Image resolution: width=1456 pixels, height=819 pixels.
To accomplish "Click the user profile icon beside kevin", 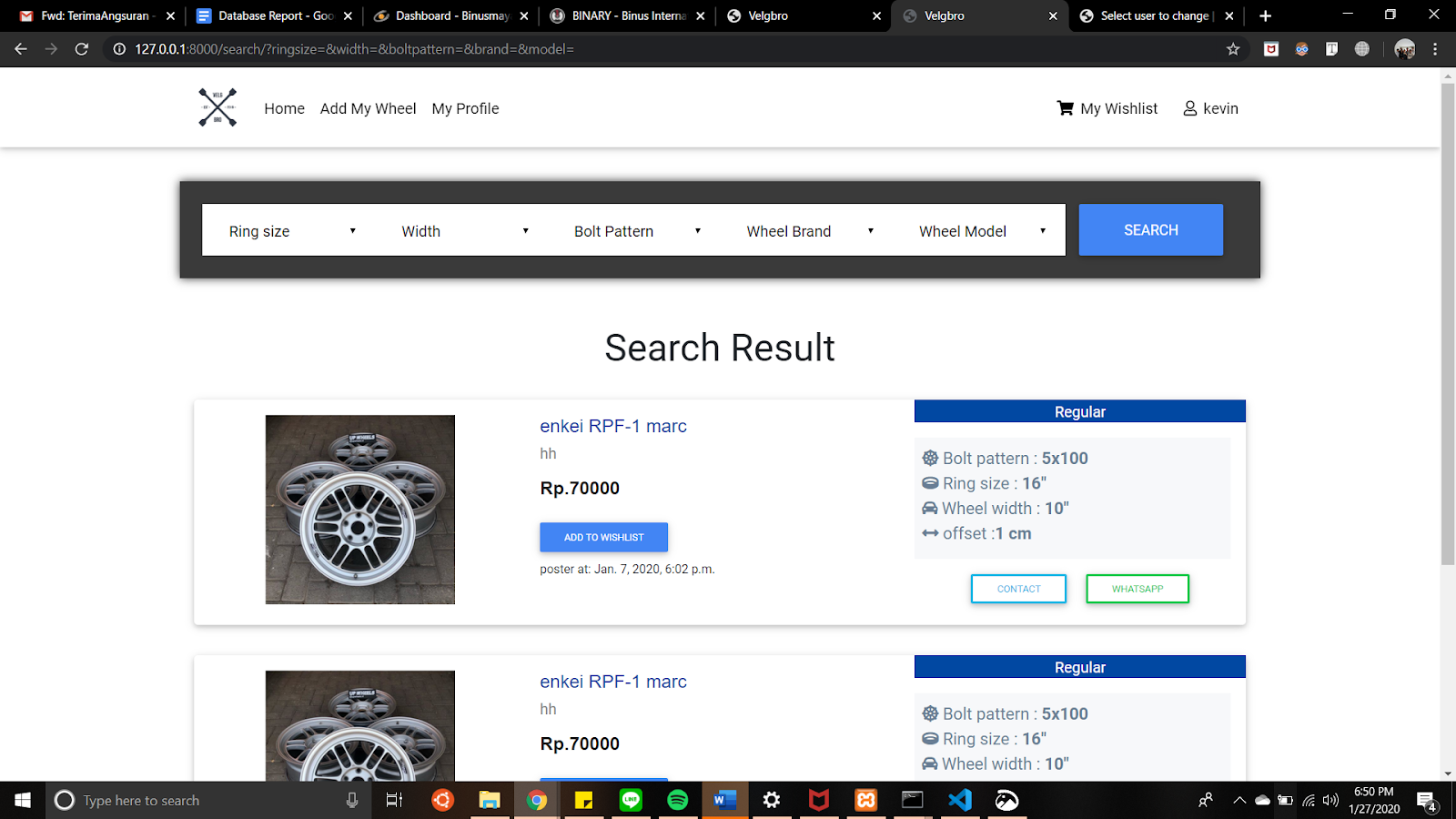I will pos(1189,108).
